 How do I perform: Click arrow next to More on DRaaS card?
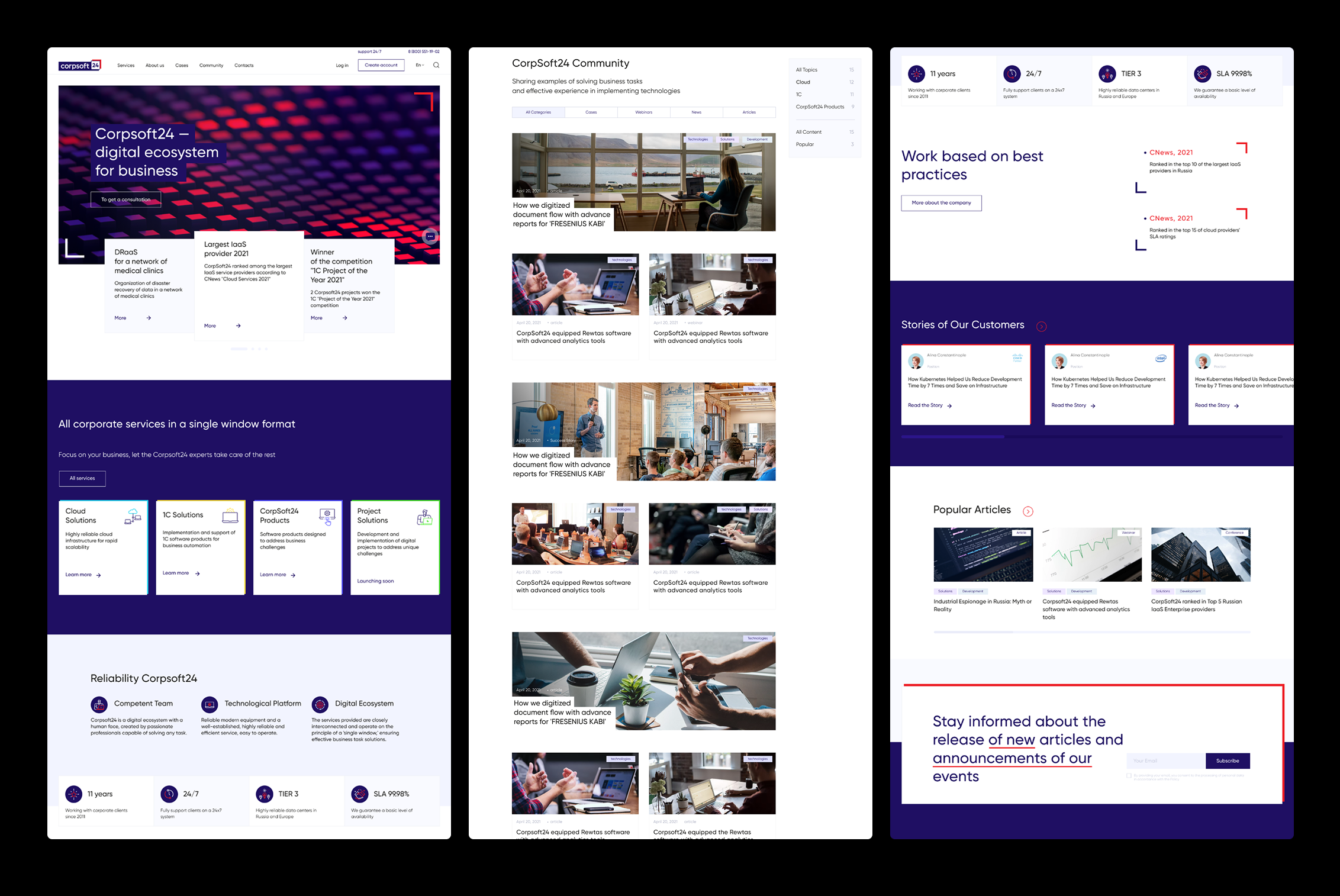[x=149, y=318]
